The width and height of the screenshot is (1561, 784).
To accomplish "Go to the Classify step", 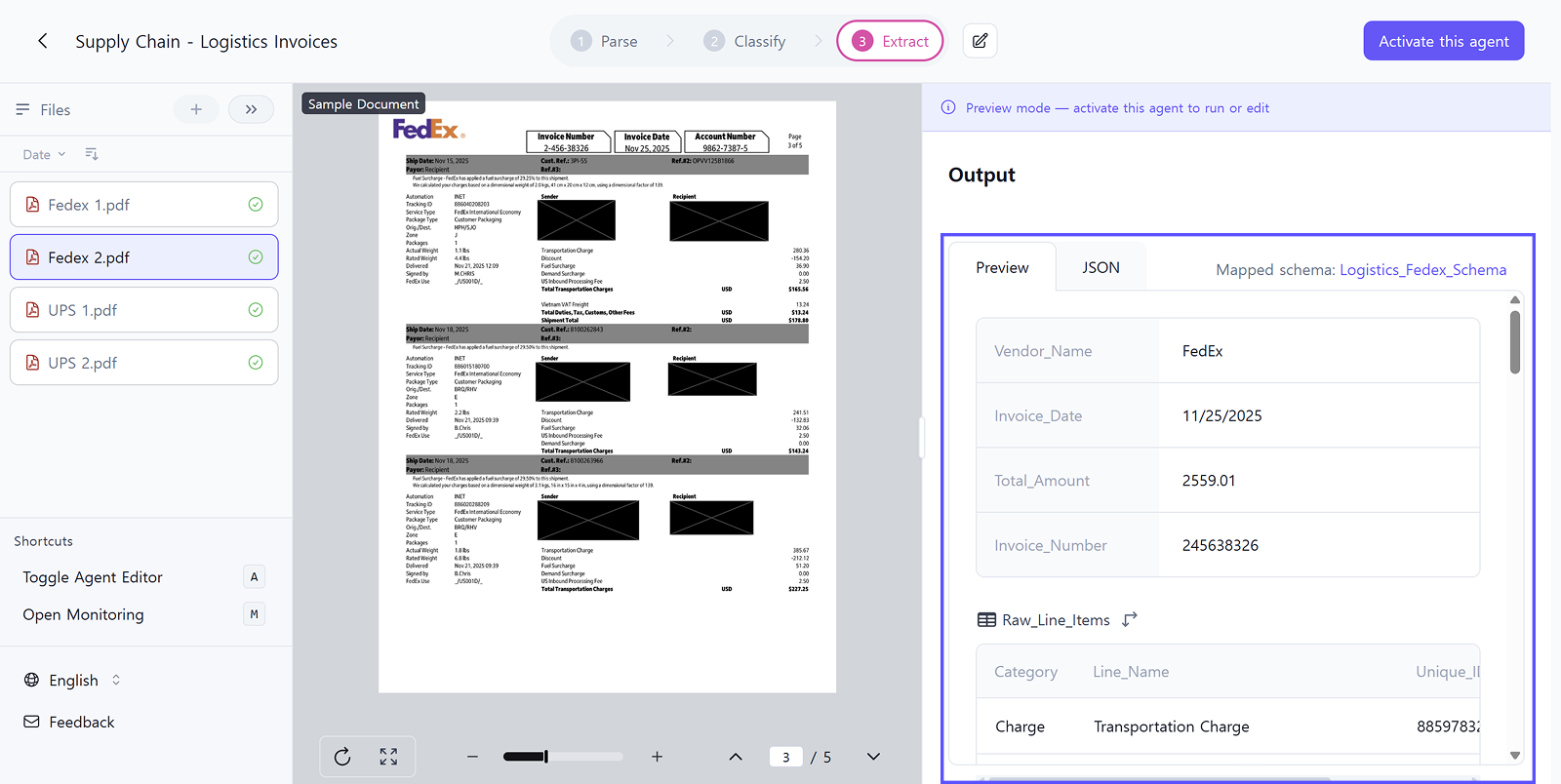I will [x=745, y=41].
